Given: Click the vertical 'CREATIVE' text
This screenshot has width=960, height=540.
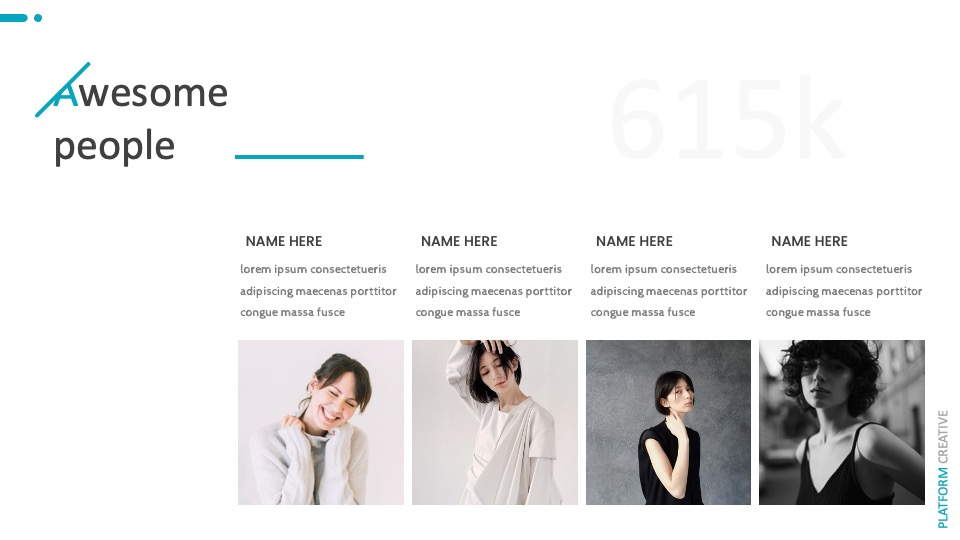Looking at the screenshot, I should (942, 437).
